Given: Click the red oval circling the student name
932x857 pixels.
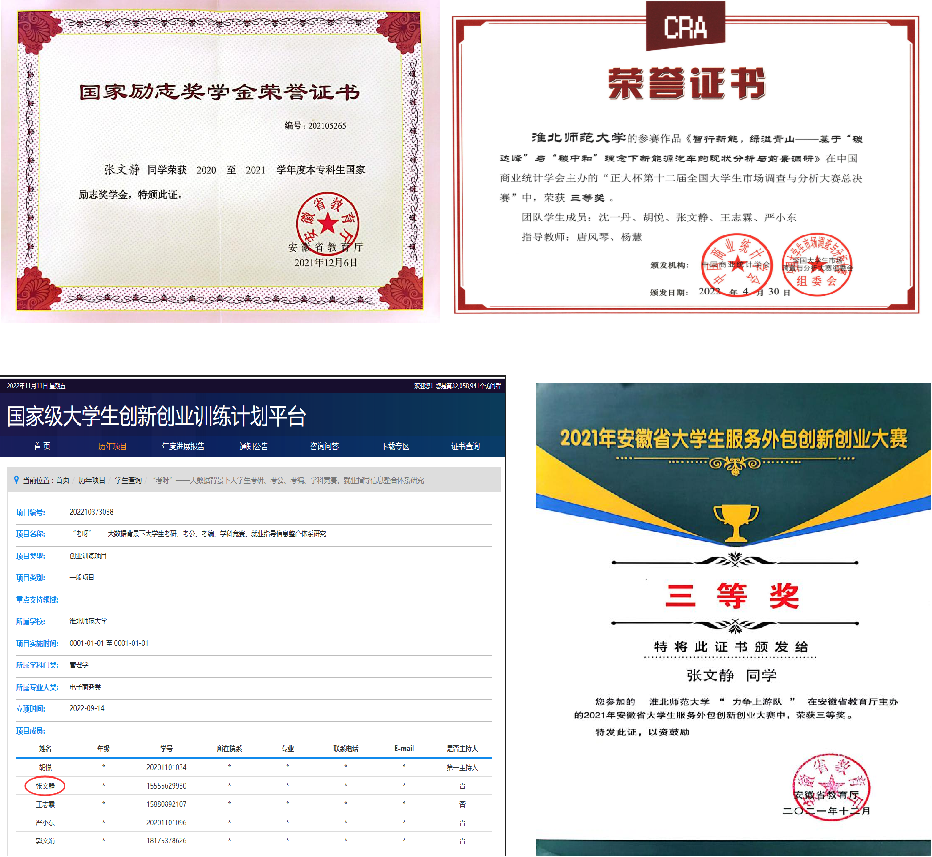Looking at the screenshot, I should click(45, 786).
